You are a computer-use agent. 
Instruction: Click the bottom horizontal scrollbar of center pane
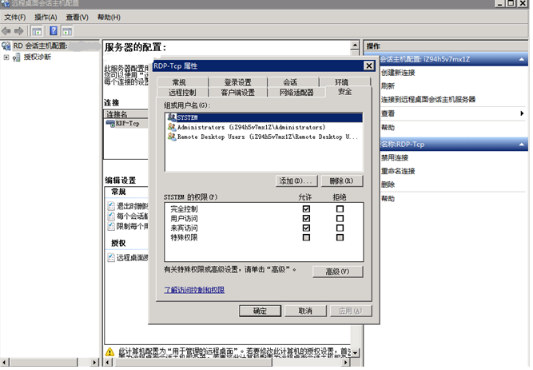(x=227, y=363)
